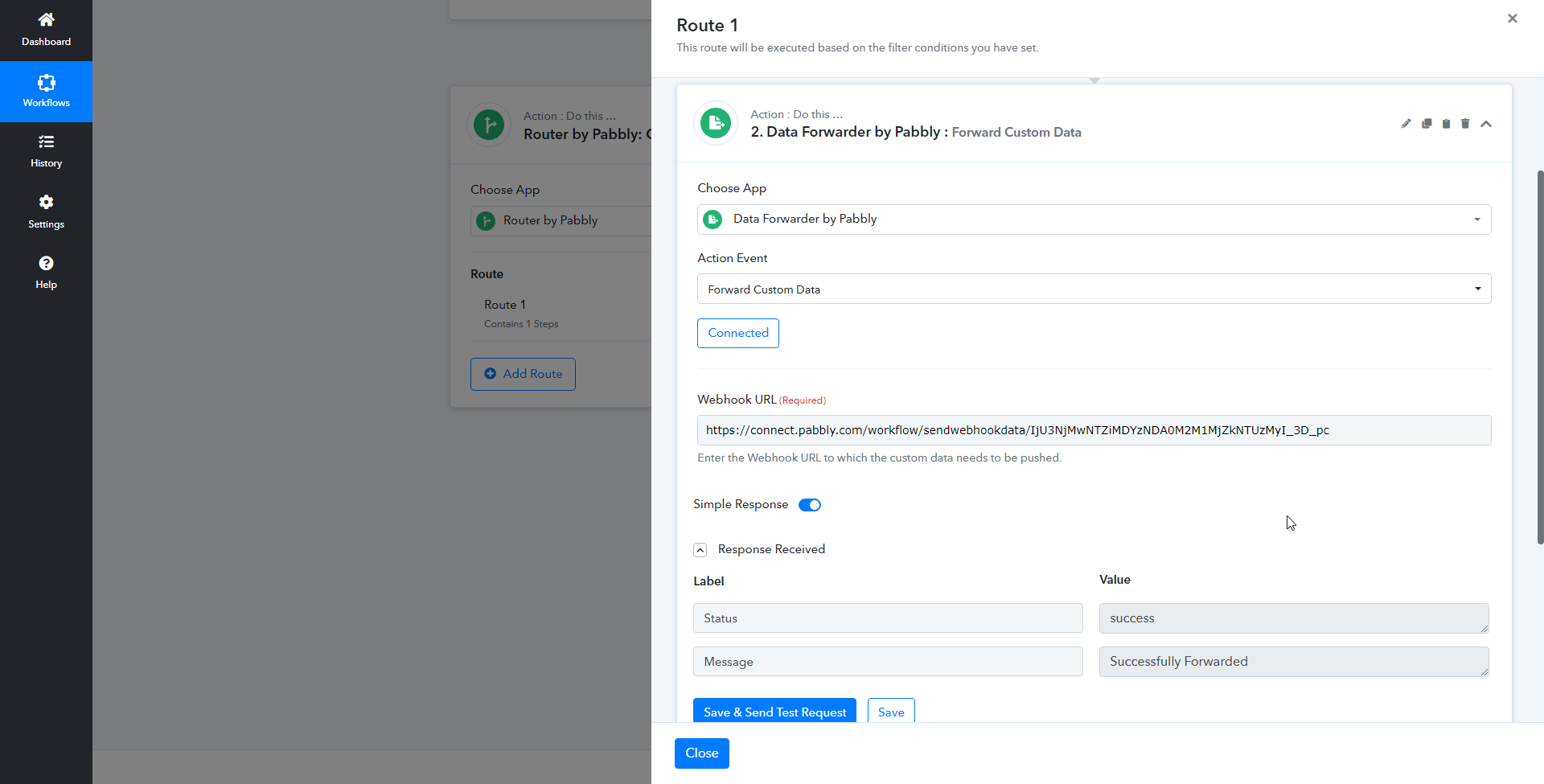
Task: Delete step 2 with the trash icon
Action: click(1465, 124)
